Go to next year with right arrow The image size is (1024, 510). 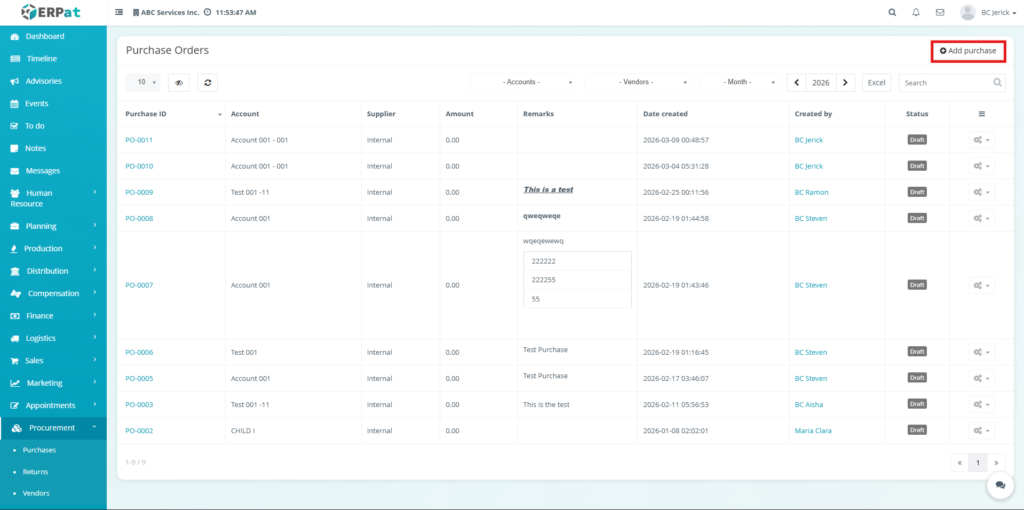click(x=846, y=83)
